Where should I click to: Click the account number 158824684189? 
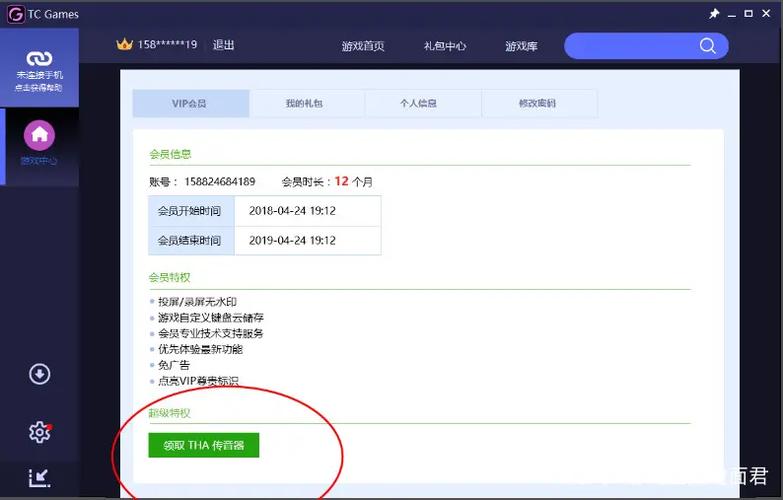pos(220,181)
